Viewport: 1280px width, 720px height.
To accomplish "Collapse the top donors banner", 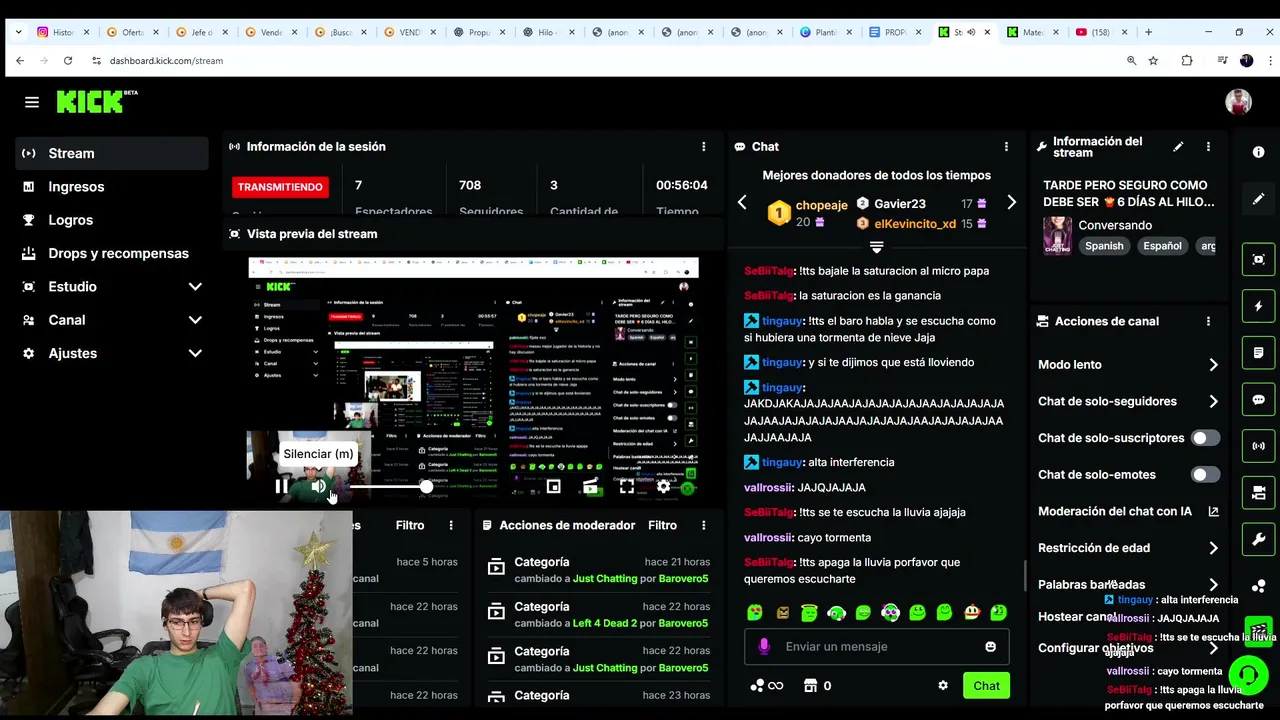I will [876, 246].
